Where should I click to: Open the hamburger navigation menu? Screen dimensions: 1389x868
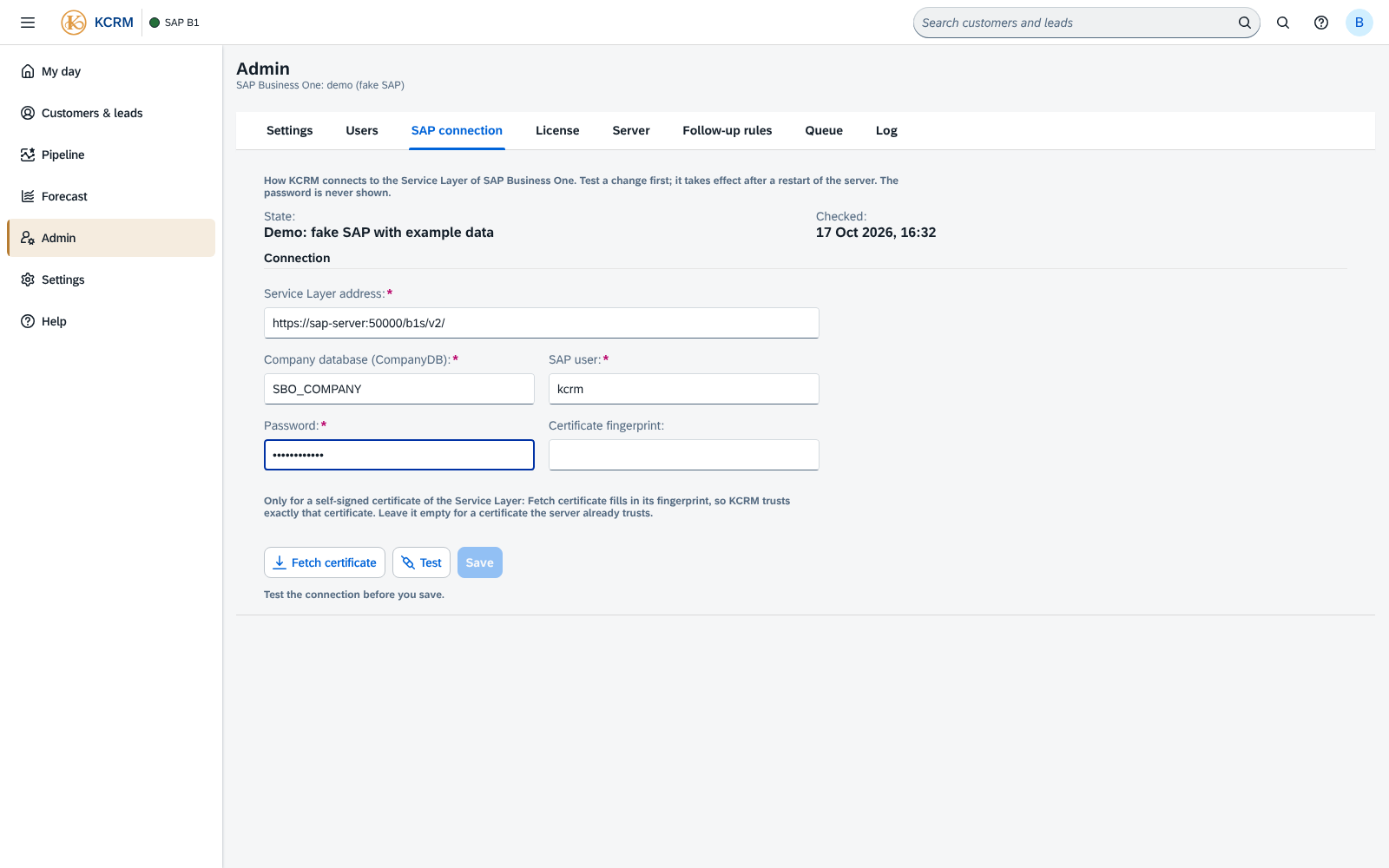pyautogui.click(x=28, y=23)
